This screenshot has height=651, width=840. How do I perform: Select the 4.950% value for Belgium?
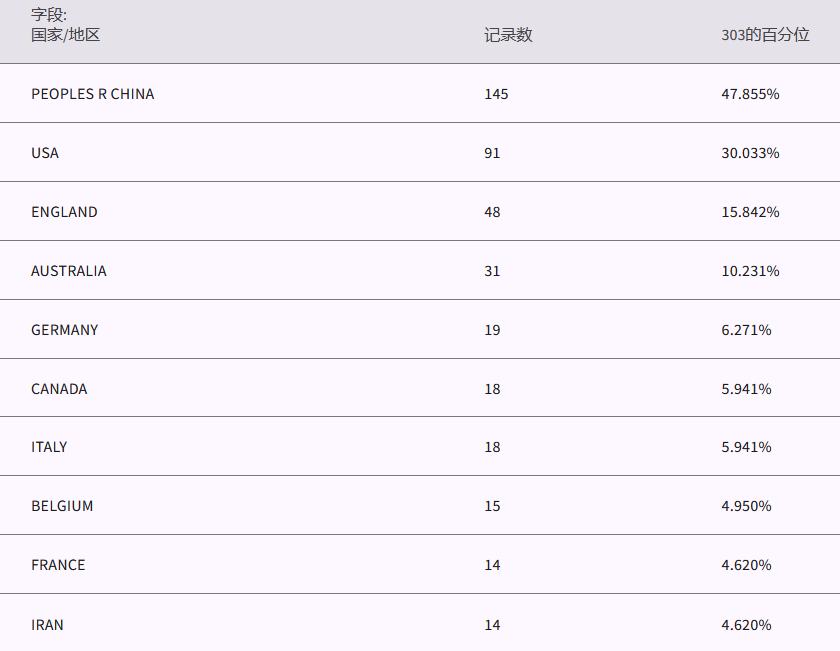(746, 506)
